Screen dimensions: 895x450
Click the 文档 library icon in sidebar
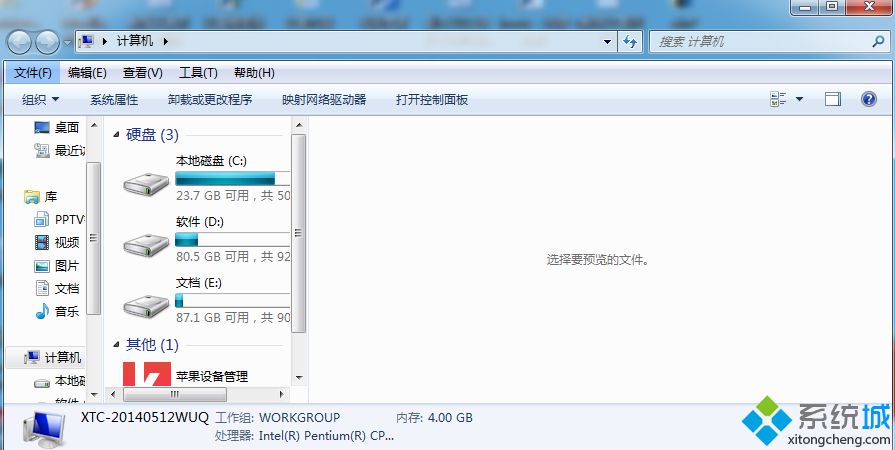[42, 288]
